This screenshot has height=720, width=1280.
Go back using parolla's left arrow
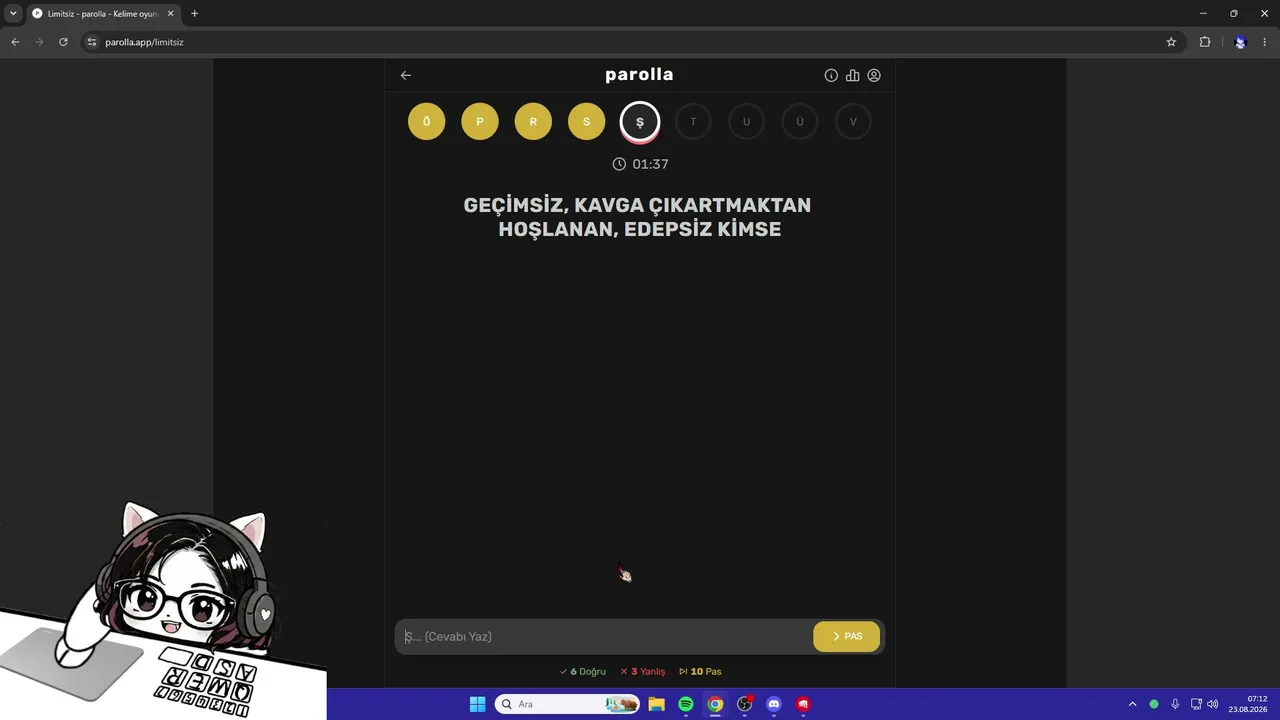pos(405,75)
